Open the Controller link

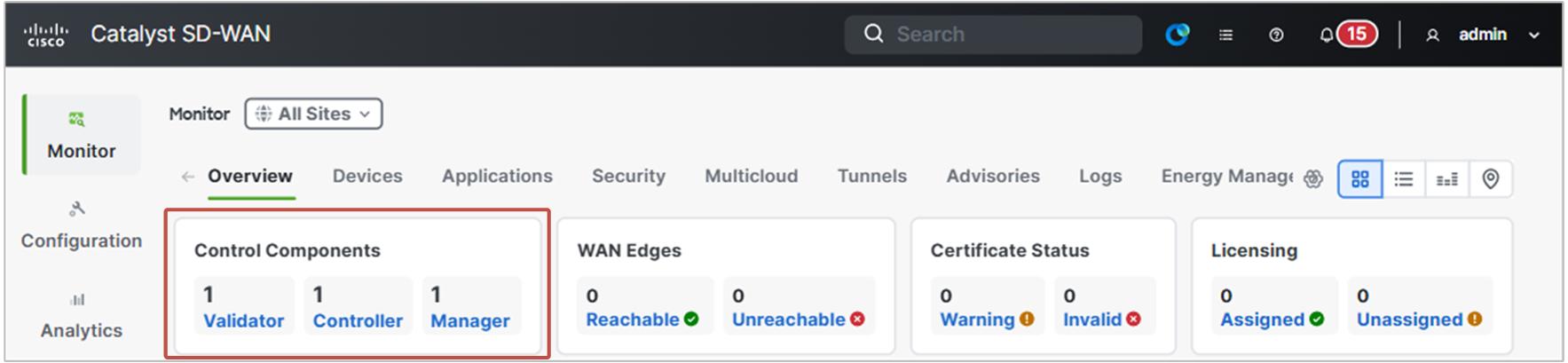pyautogui.click(x=358, y=321)
